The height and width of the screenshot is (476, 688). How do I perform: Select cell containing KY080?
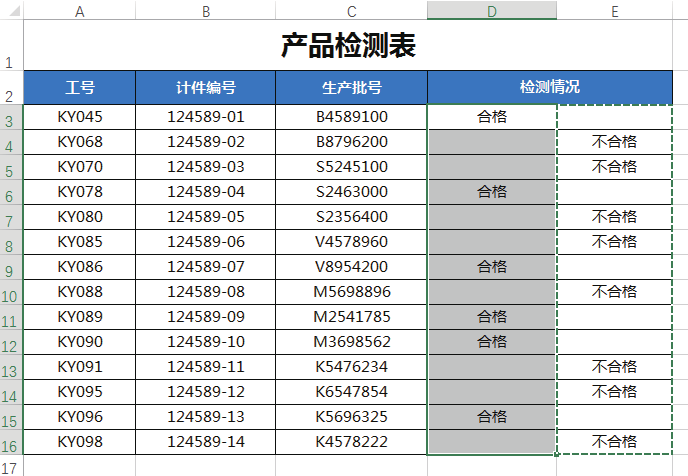pos(79,217)
